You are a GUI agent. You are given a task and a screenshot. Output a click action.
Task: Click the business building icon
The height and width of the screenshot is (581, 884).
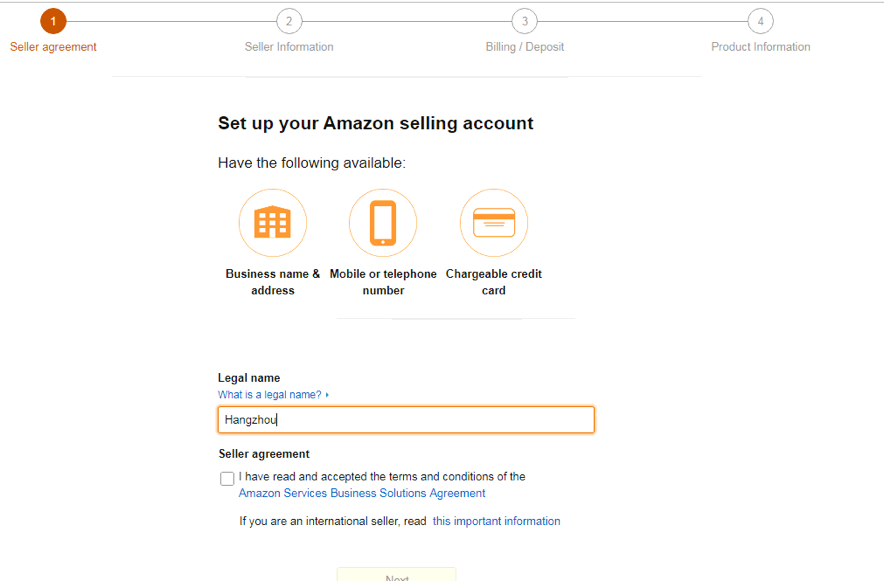click(x=273, y=222)
